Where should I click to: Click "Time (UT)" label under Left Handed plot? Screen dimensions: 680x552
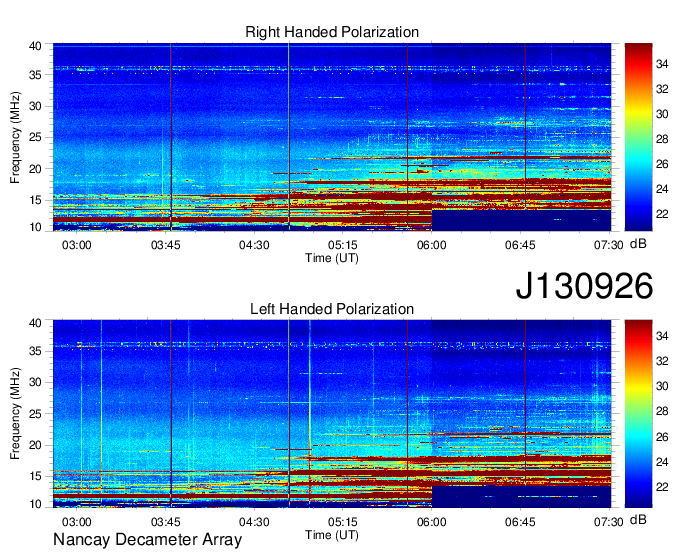pos(332,535)
